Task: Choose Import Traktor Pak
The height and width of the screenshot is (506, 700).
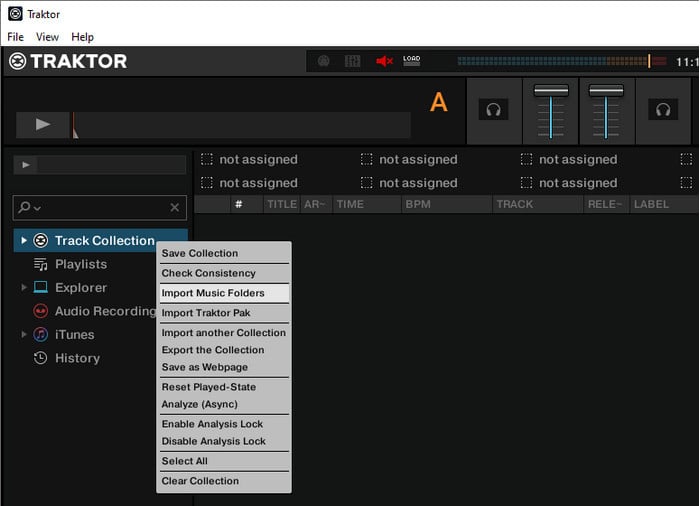Action: pyautogui.click(x=224, y=313)
